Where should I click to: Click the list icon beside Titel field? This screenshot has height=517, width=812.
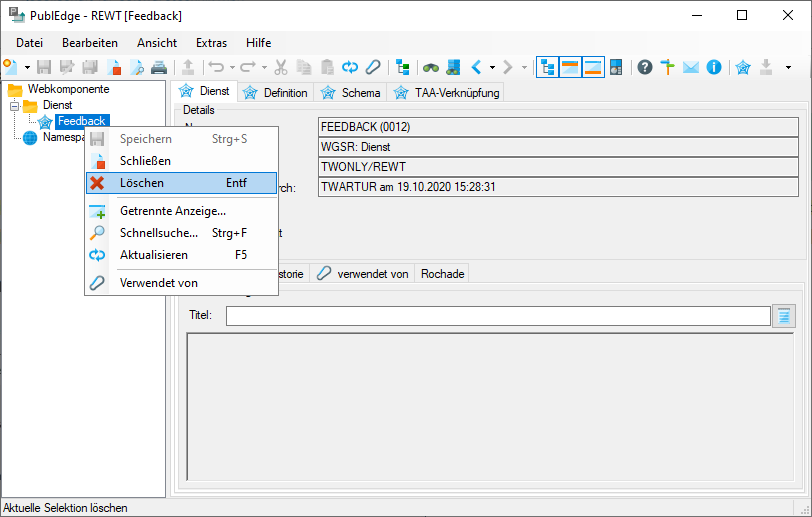[x=784, y=316]
